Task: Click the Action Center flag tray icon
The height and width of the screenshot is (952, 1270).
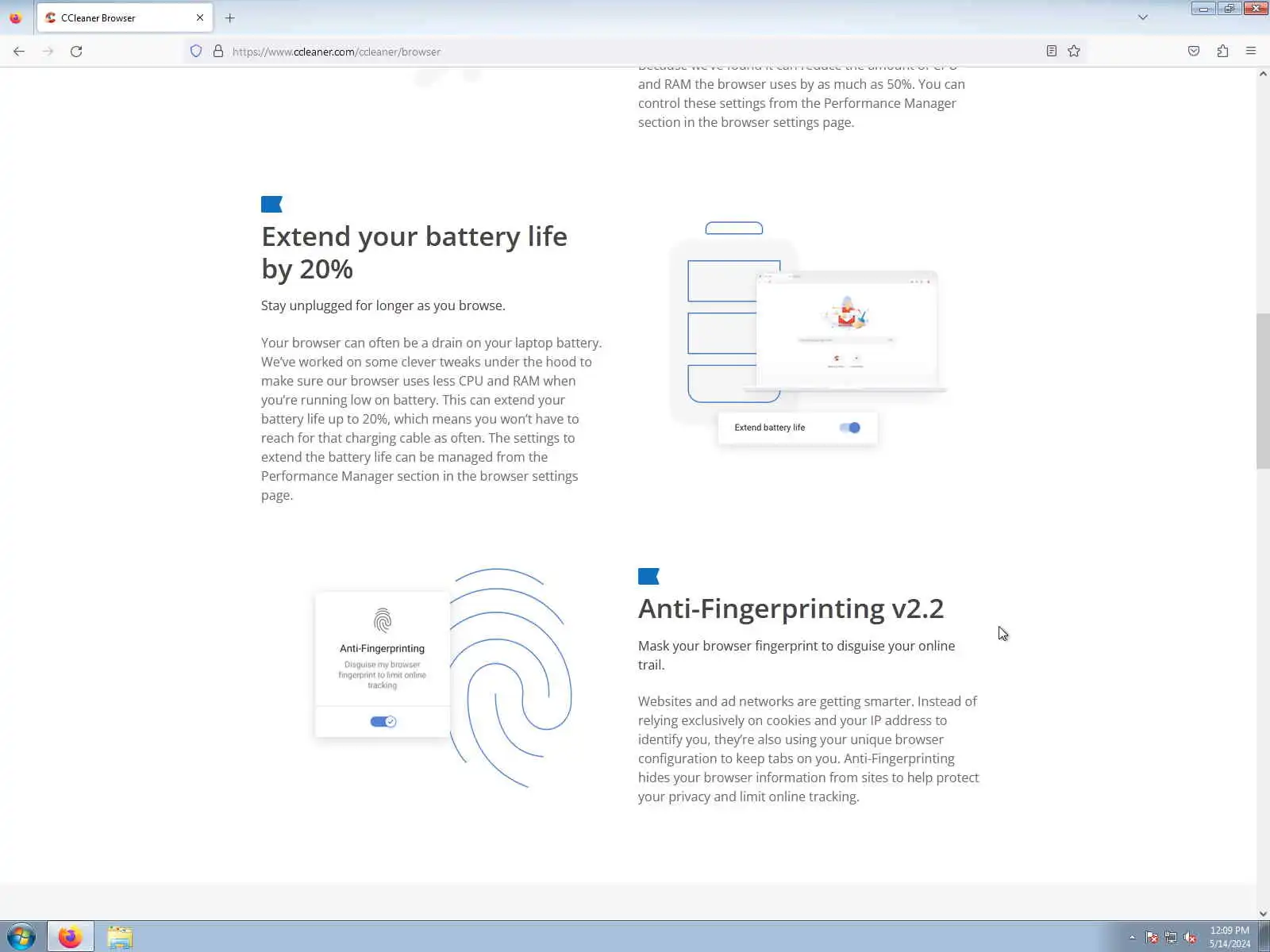Action: tap(1152, 938)
